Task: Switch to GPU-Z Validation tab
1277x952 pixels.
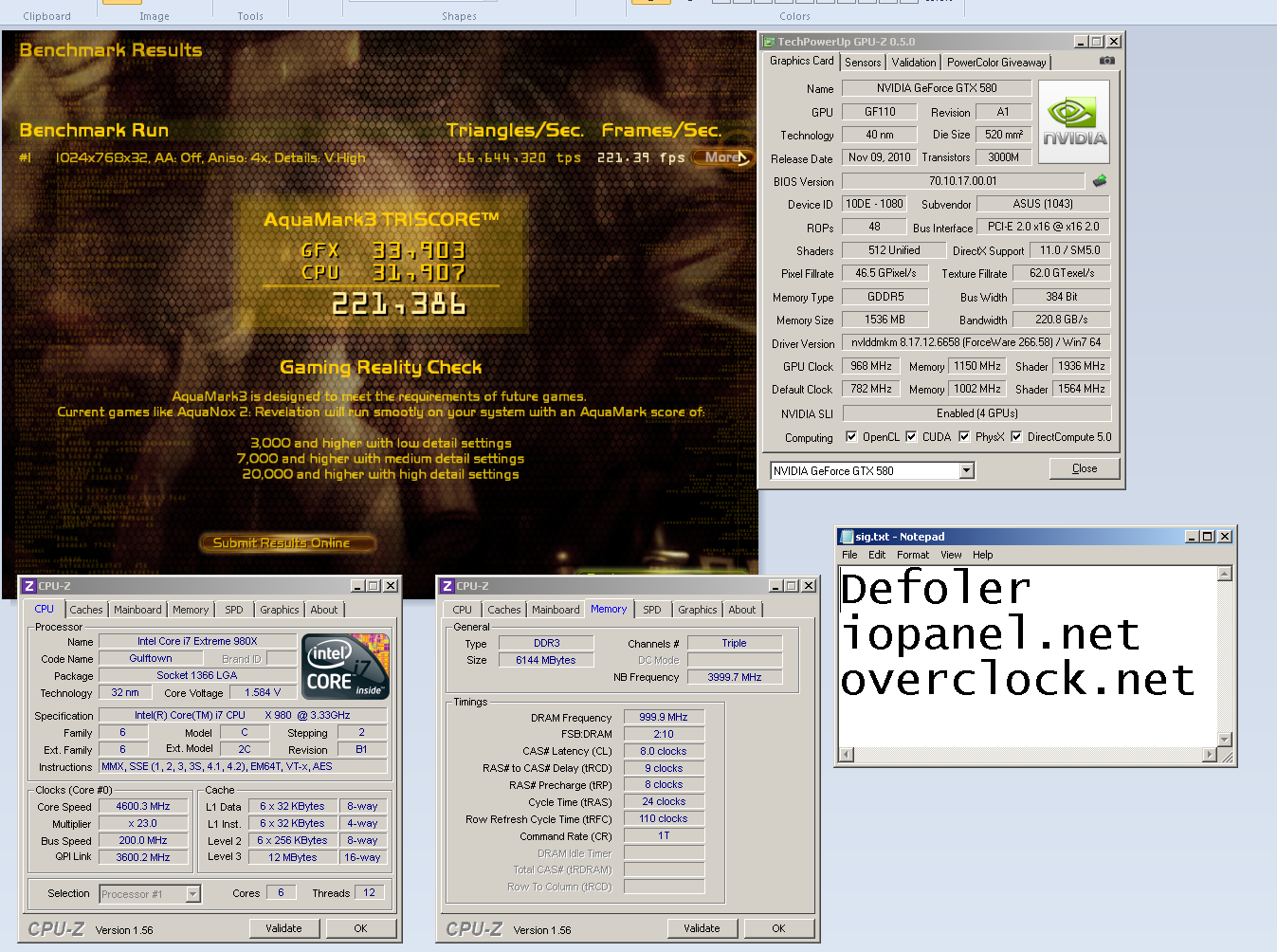Action: point(914,63)
